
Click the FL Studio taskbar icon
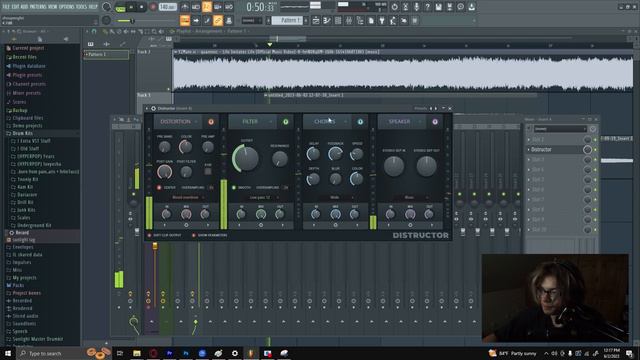pos(251,353)
